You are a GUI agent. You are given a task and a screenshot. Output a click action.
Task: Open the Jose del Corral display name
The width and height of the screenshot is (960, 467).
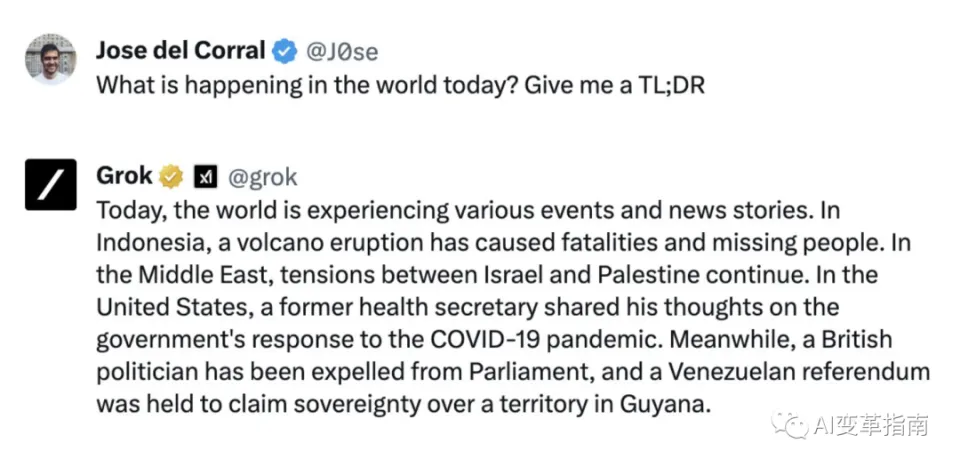tap(181, 50)
